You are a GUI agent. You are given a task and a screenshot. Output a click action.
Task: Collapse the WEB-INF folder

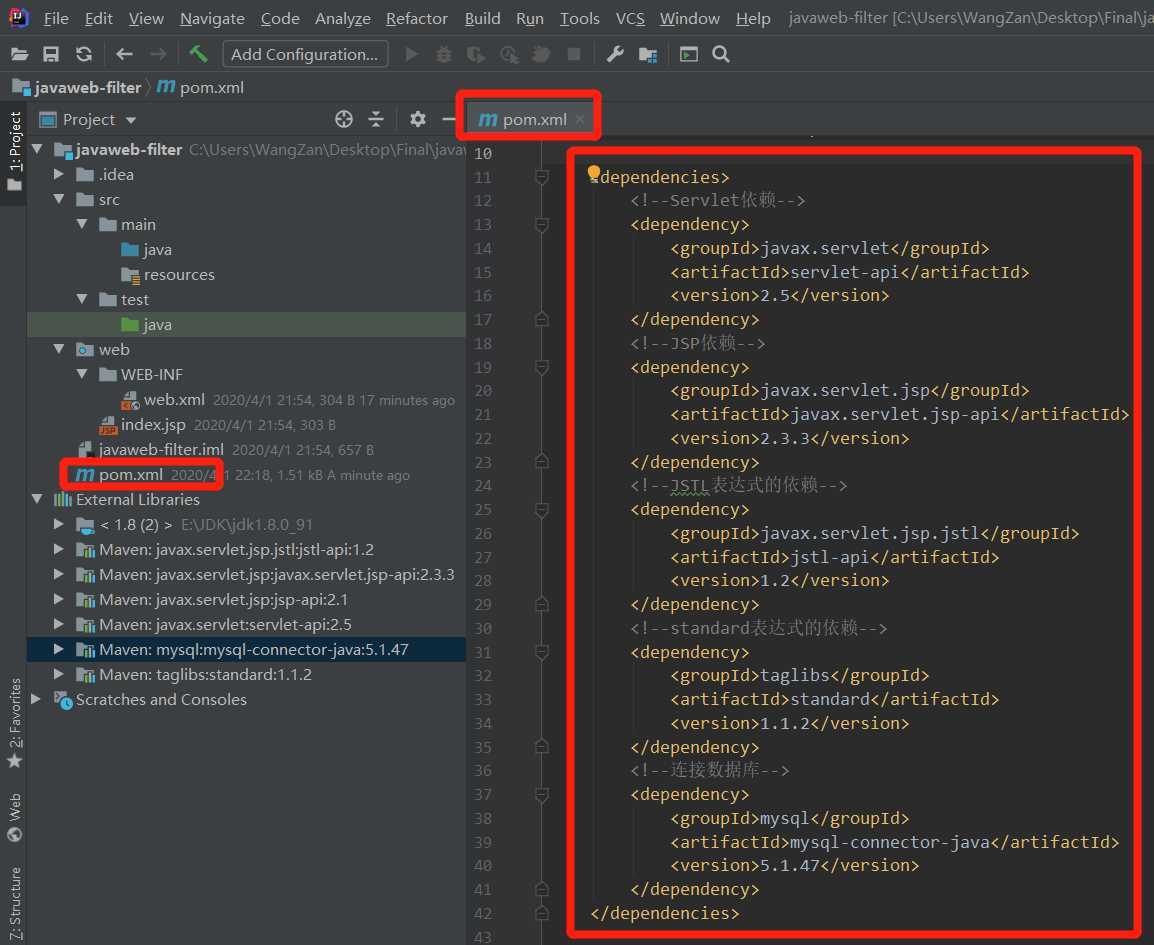(82, 375)
